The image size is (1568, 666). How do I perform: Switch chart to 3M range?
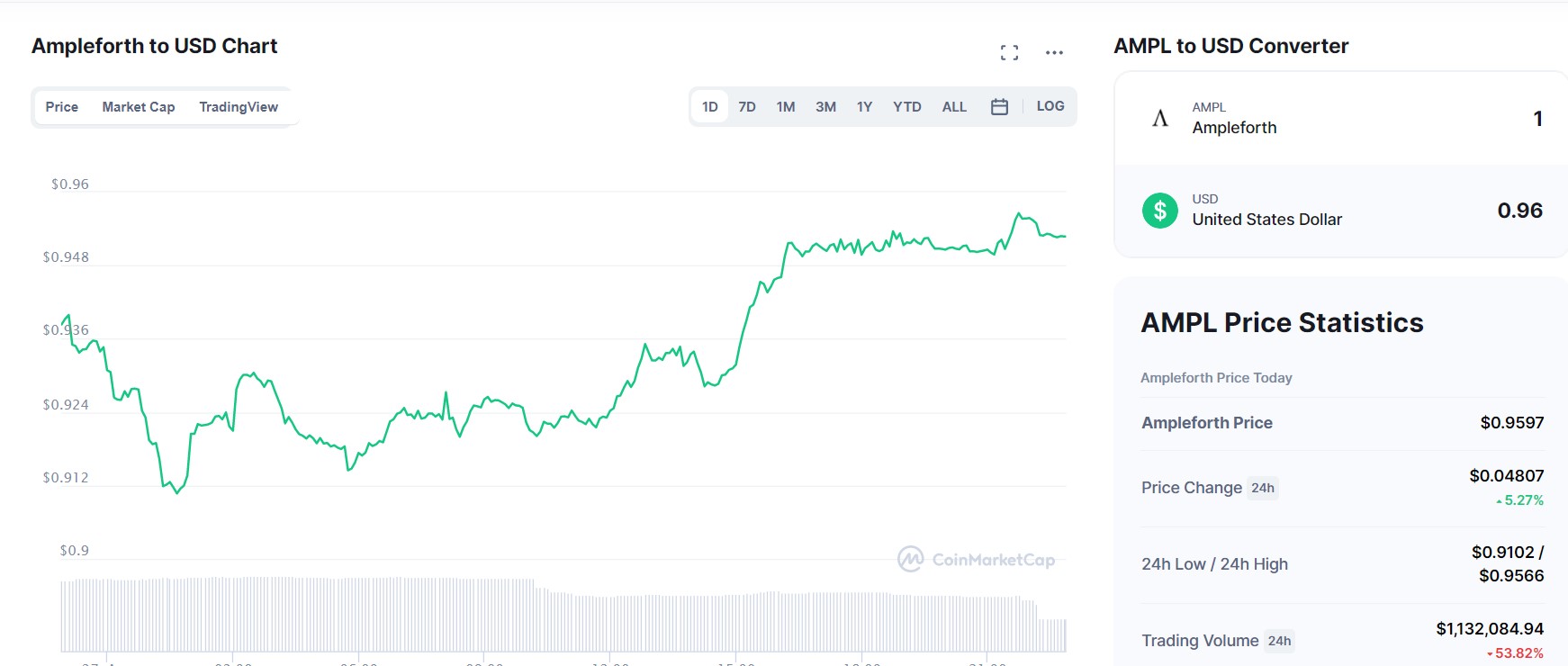click(x=825, y=107)
